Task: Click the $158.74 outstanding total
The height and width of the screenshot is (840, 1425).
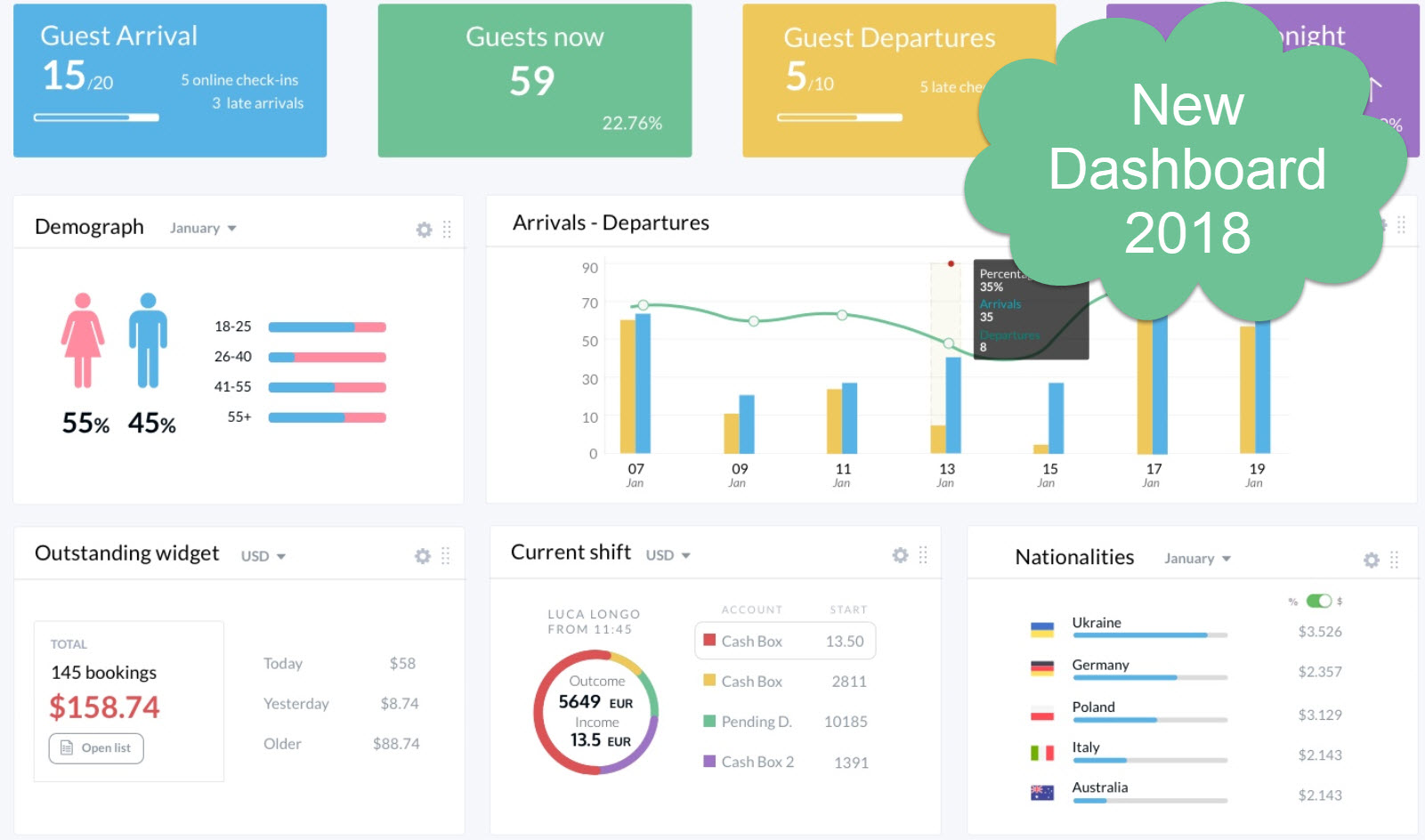Action: pos(104,707)
